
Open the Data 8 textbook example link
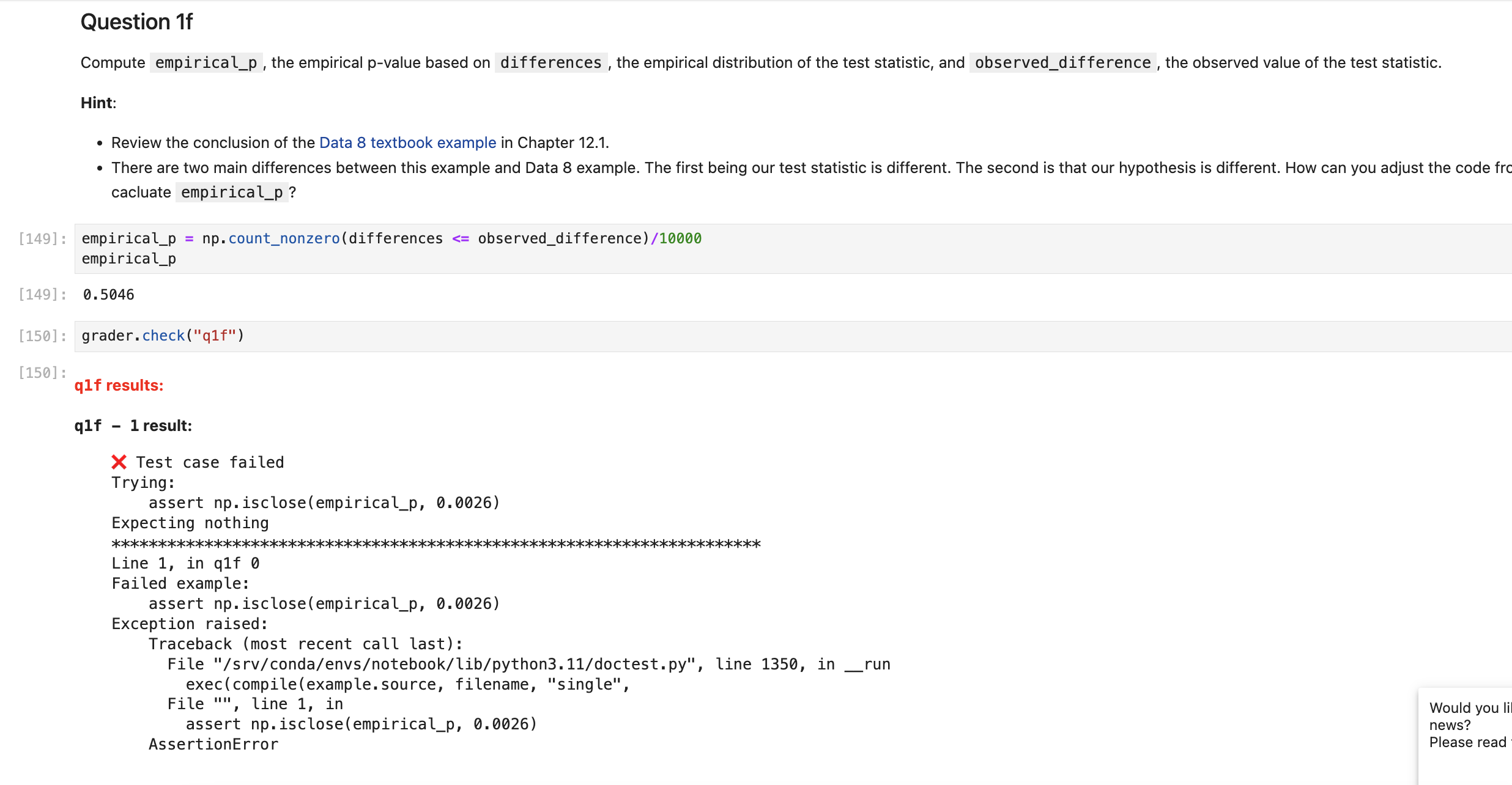pyautogui.click(x=407, y=142)
